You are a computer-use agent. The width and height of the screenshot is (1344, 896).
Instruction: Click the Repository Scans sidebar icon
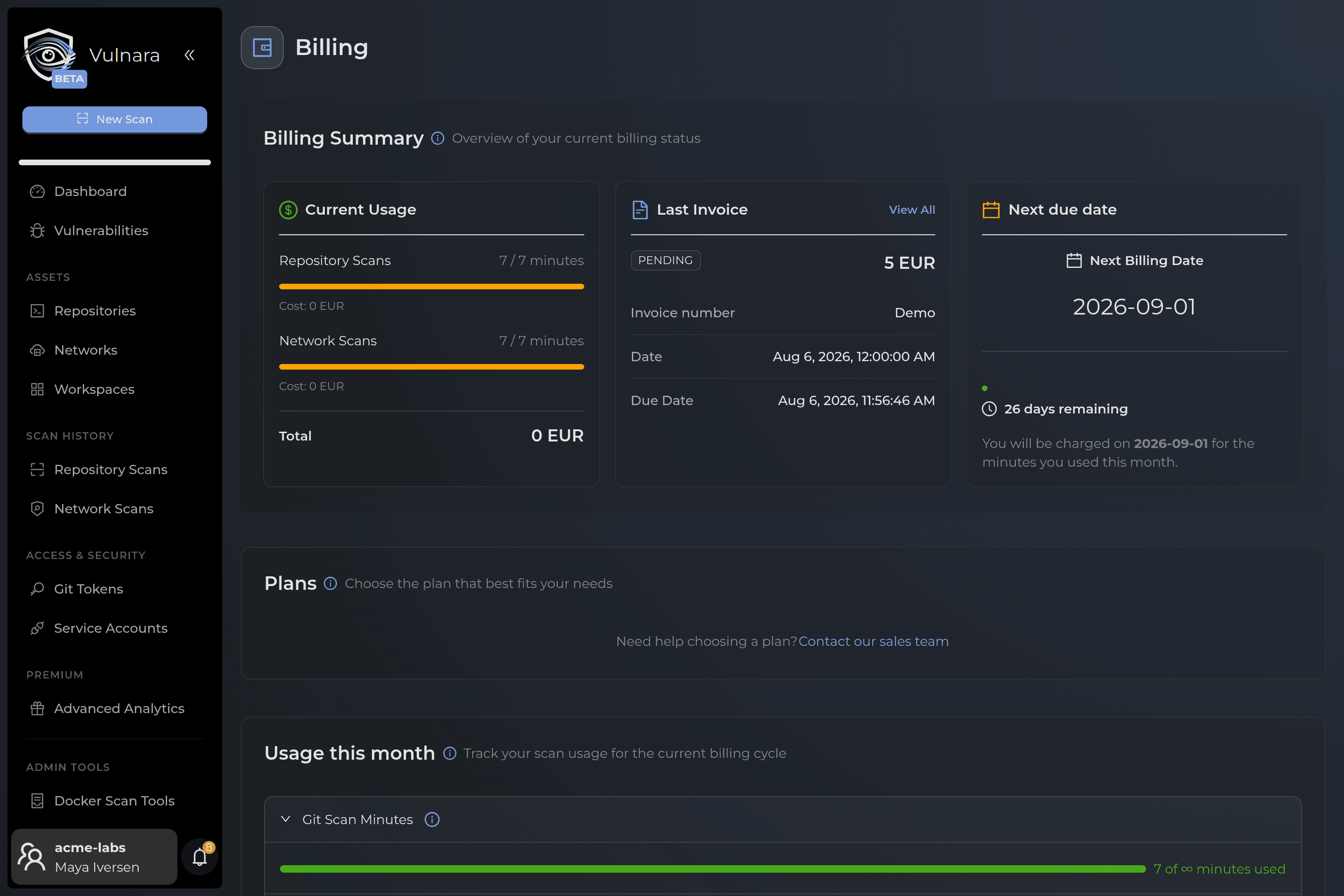(x=37, y=469)
